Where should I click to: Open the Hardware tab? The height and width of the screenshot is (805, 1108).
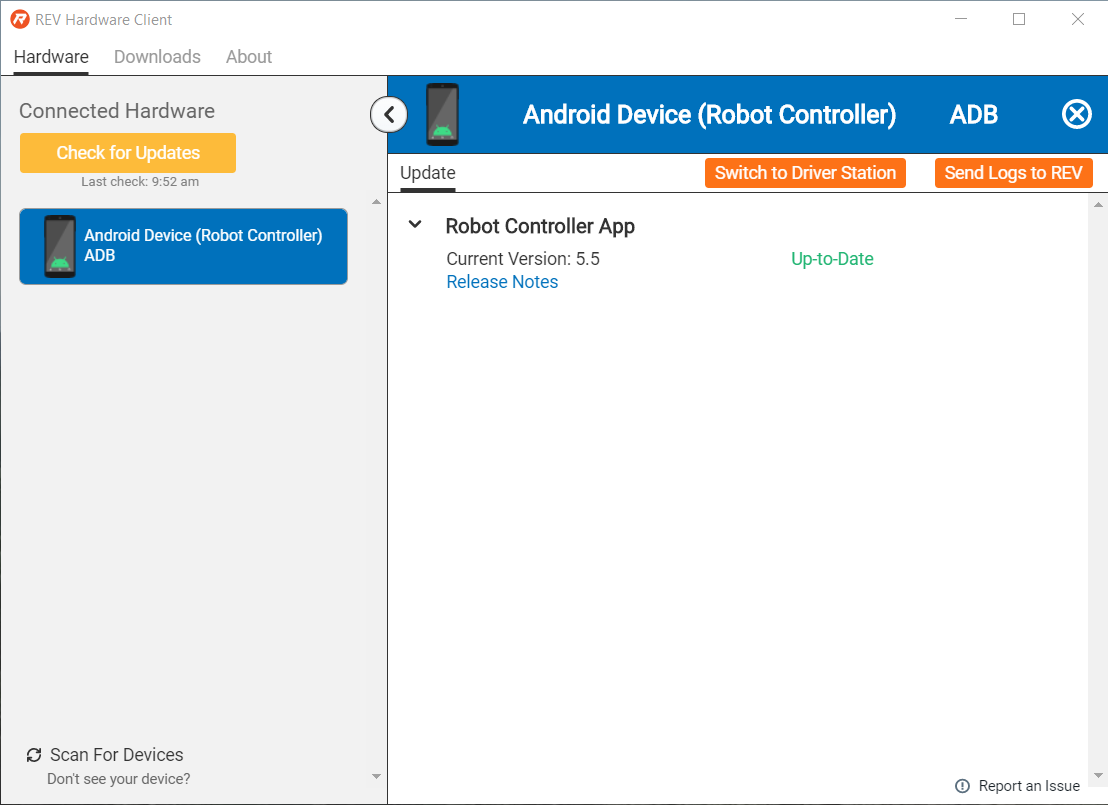pyautogui.click(x=51, y=57)
